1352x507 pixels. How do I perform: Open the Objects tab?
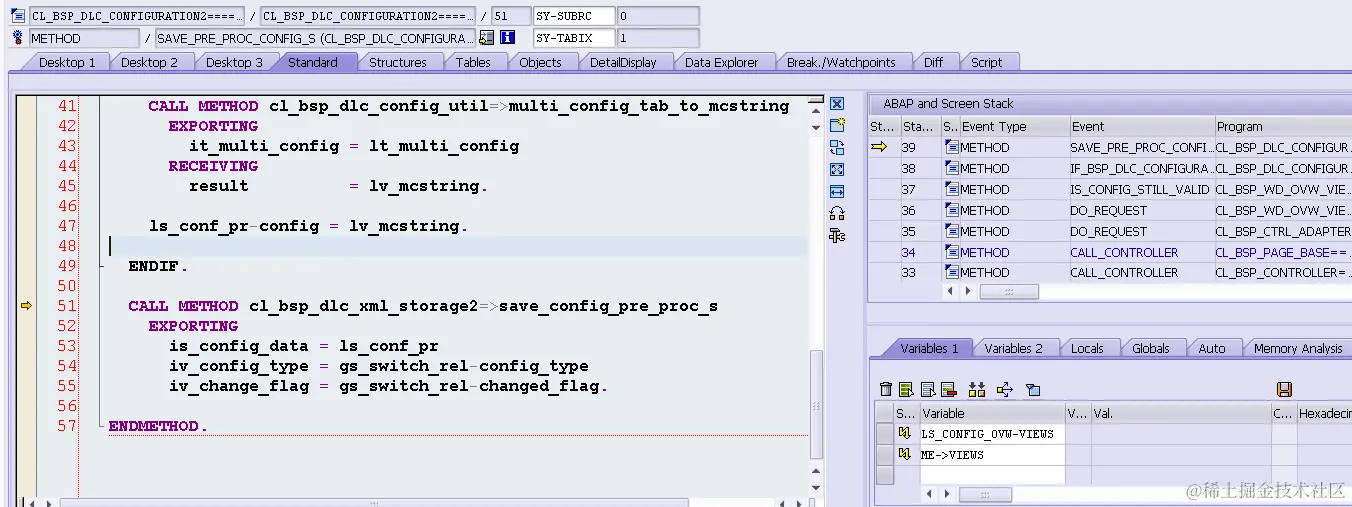click(x=540, y=62)
